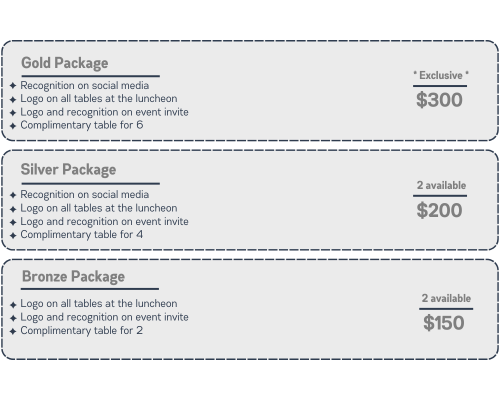Viewport: 500px width, 400px height.
Task: Click the star bullet beside Bronze luncheon tables line
Action: 13,305
